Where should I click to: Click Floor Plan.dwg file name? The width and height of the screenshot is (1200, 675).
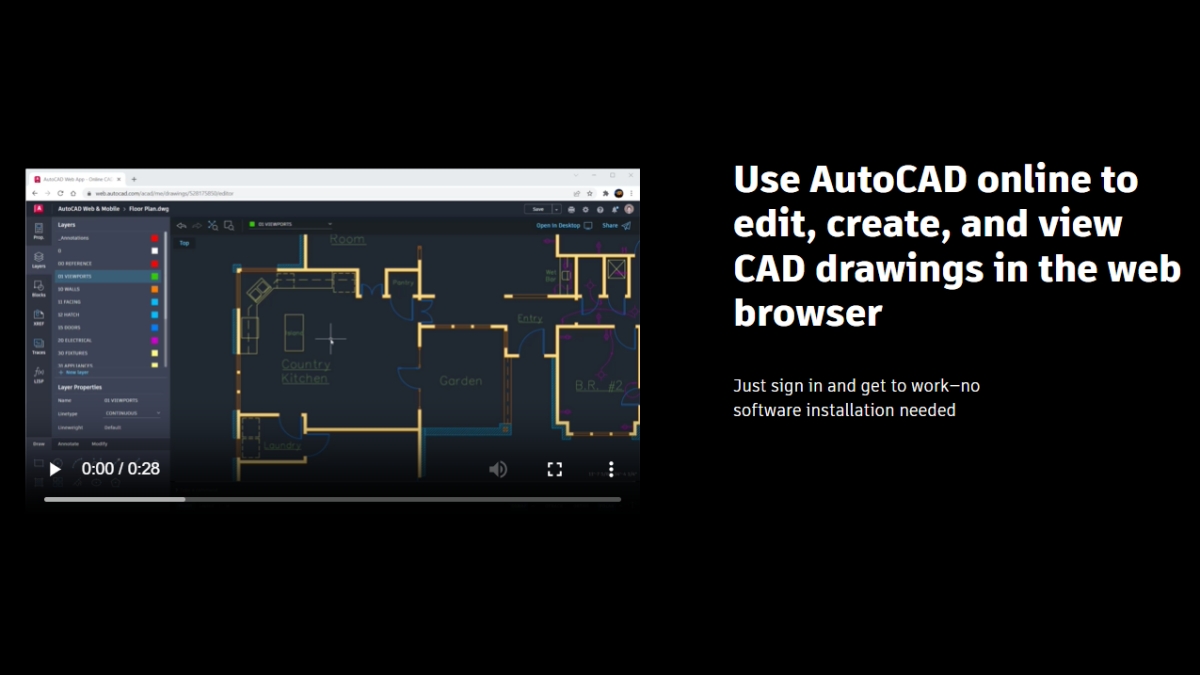point(148,209)
